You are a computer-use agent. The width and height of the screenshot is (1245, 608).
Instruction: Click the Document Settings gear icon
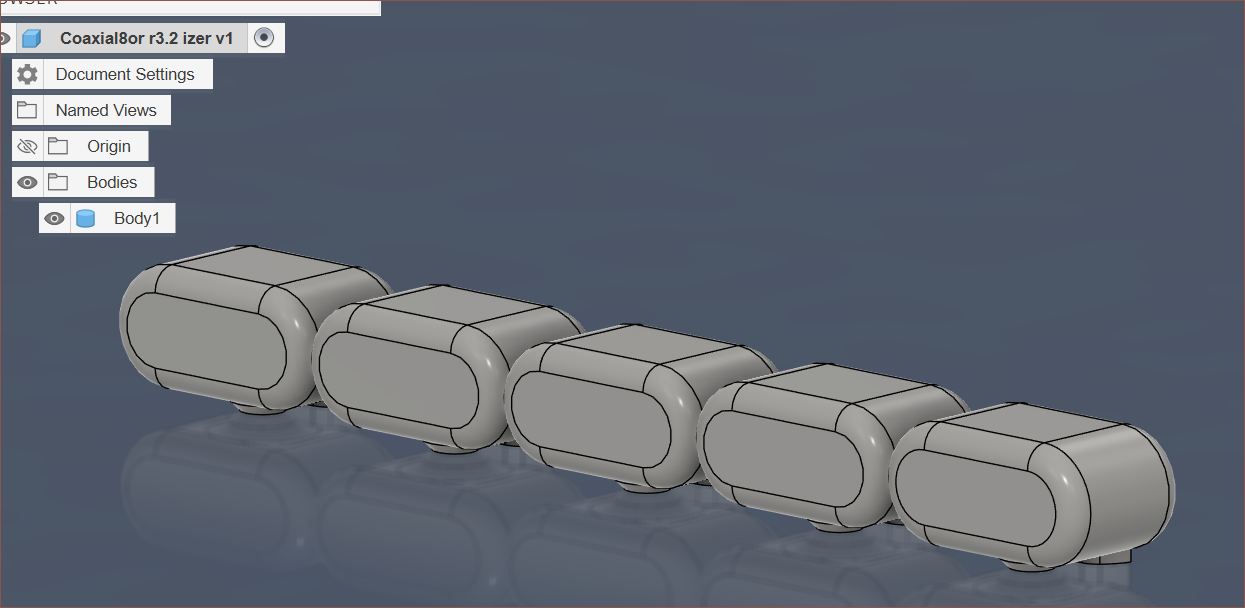coord(28,74)
